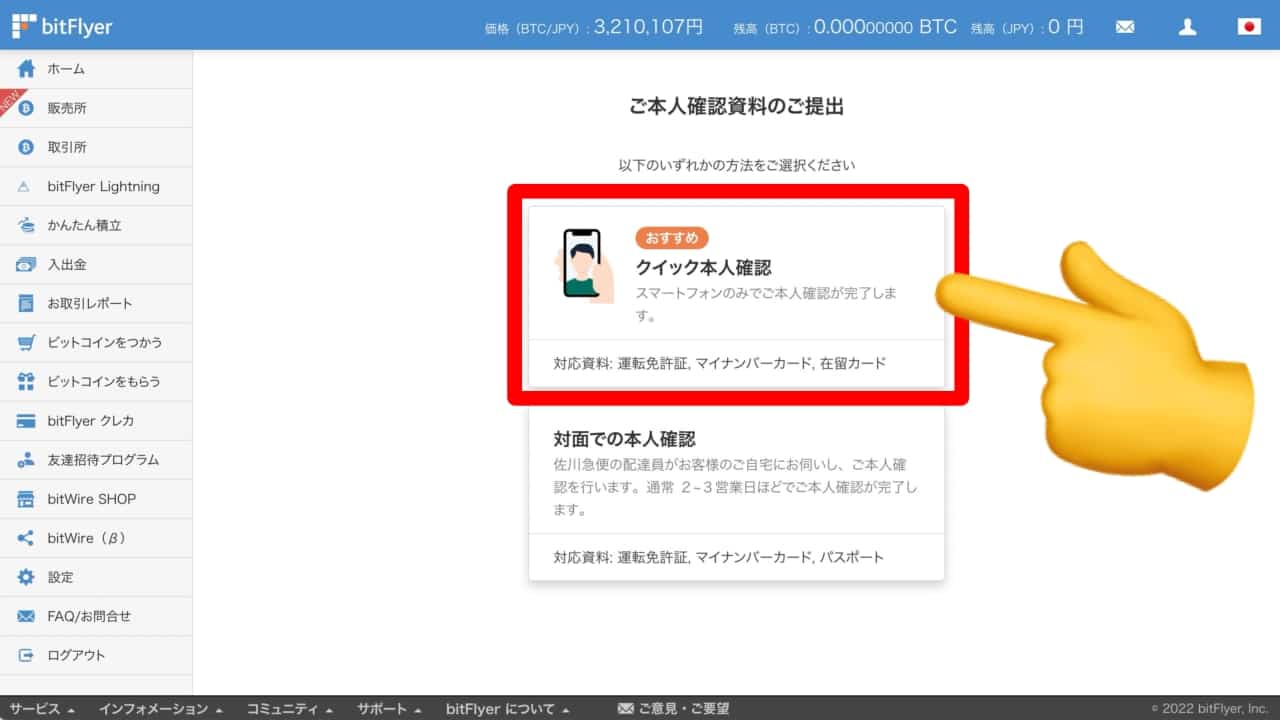Open bitFlyer Lightning from sidebar
Viewport: 1280px width, 720px height.
pyautogui.click(x=103, y=187)
